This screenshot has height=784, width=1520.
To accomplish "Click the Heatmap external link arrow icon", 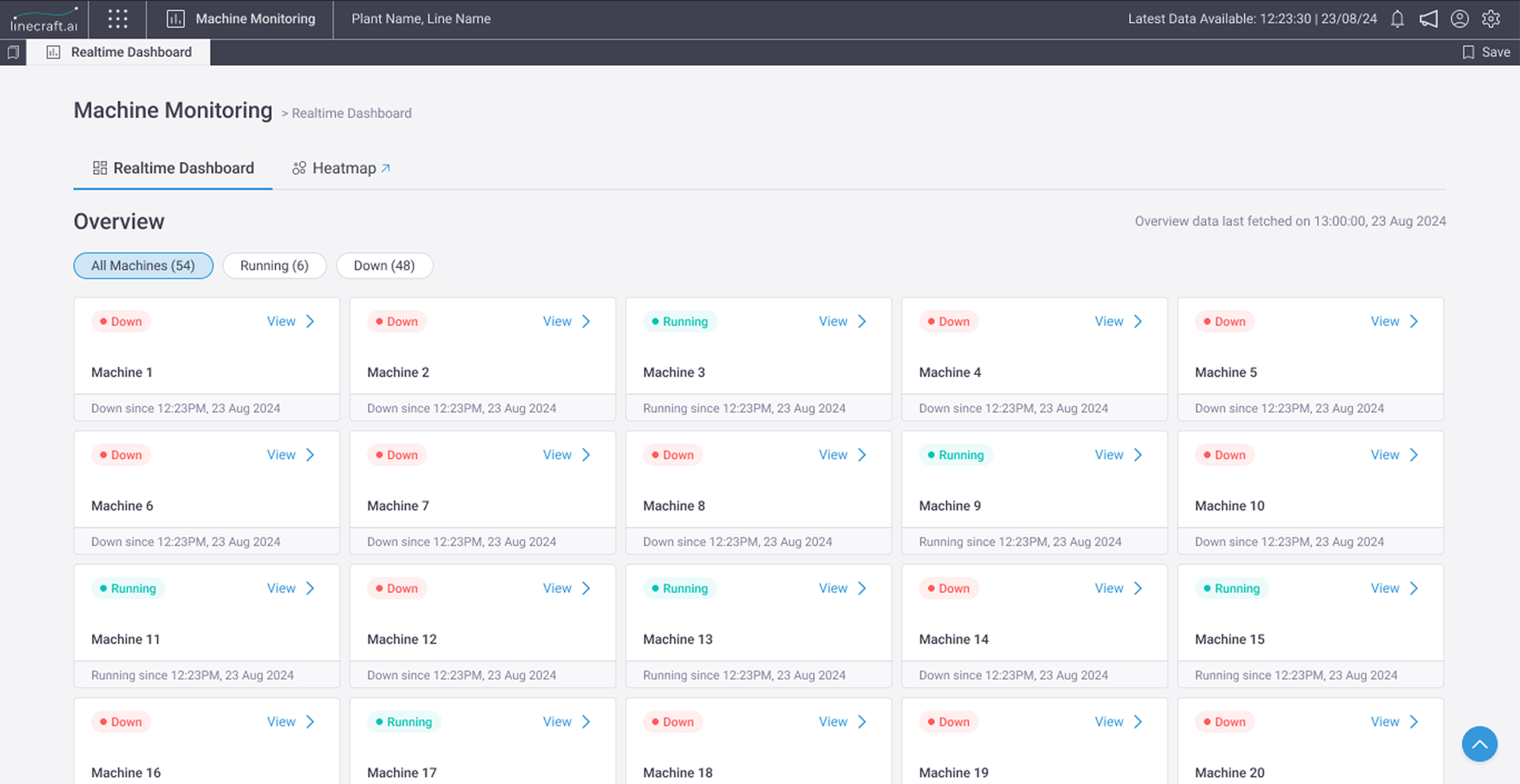I will [385, 168].
